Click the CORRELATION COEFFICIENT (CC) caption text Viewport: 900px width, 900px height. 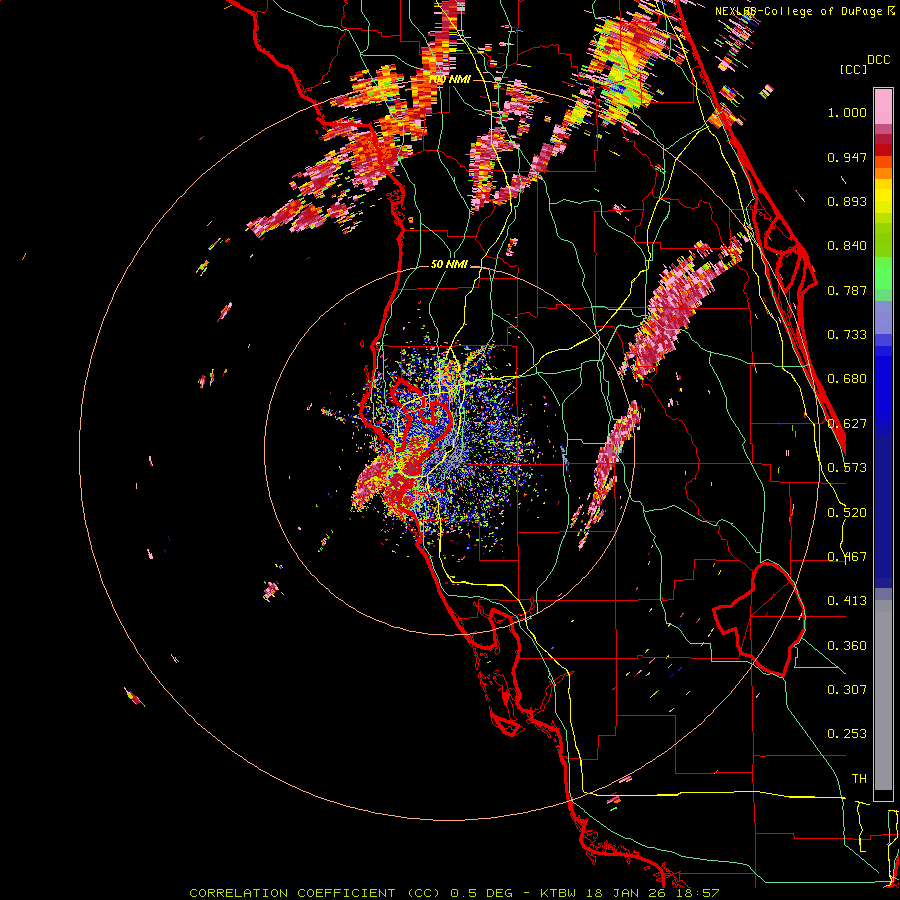313,893
